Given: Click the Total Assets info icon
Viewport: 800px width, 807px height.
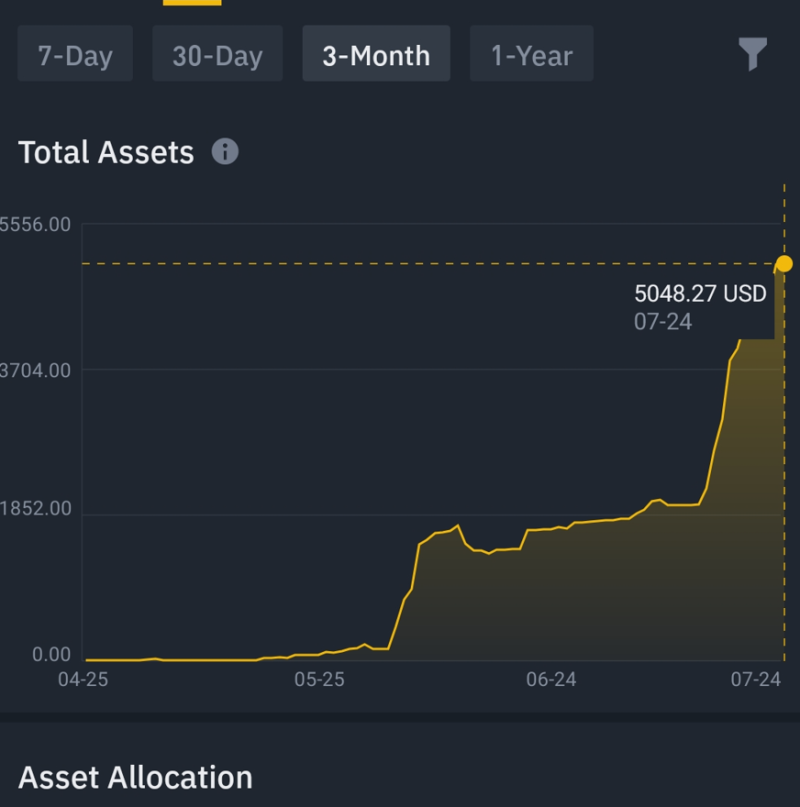Looking at the screenshot, I should coord(225,151).
